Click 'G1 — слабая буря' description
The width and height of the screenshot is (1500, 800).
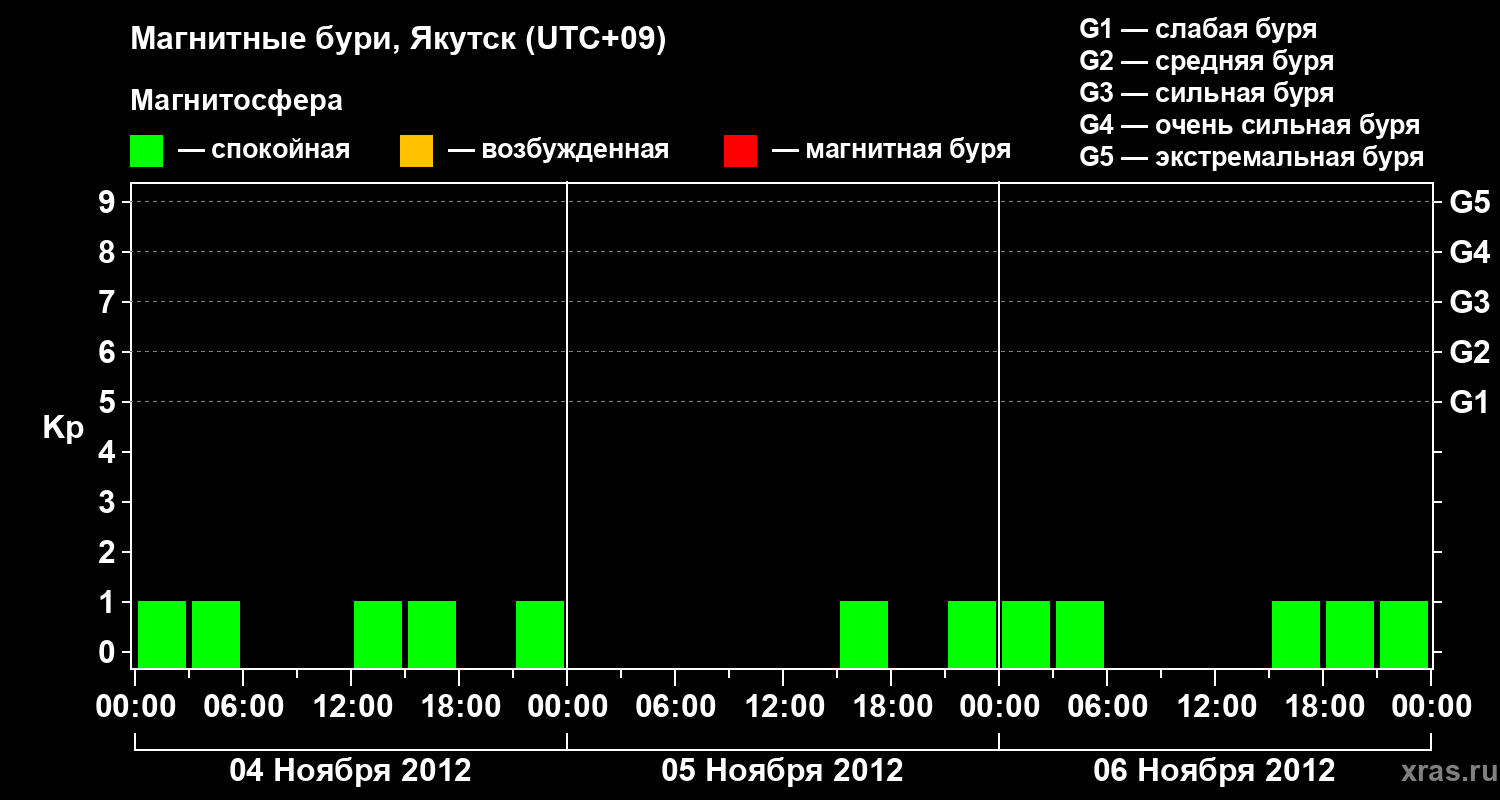coord(1198,28)
